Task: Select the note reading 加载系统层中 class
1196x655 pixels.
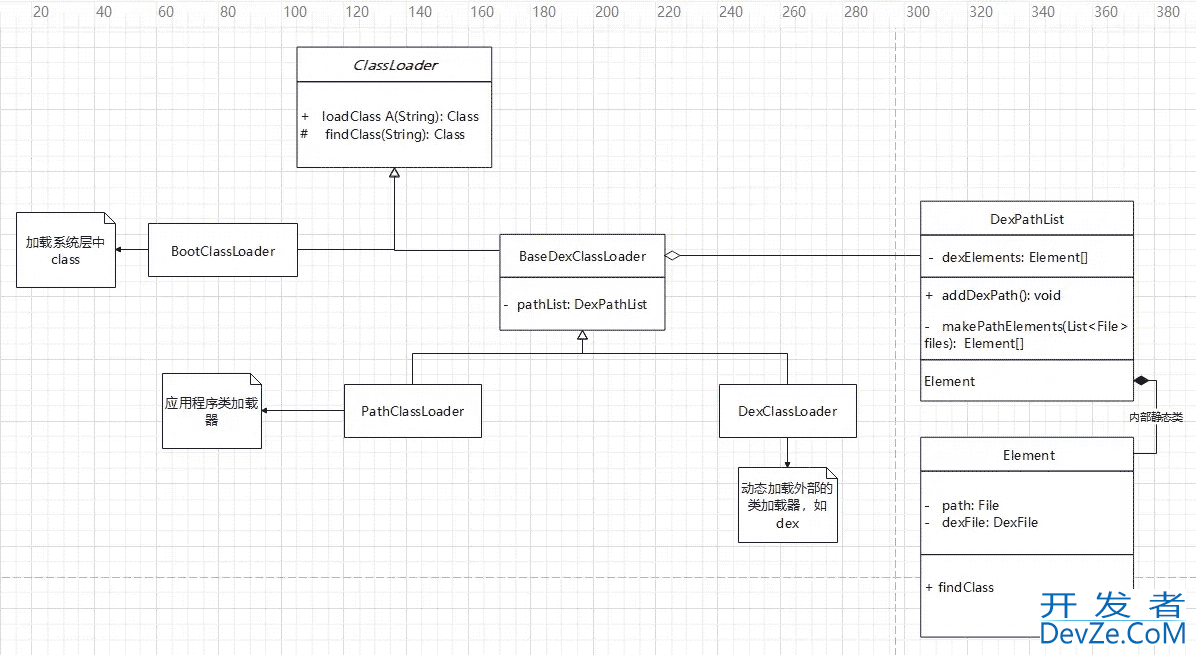Action: (66, 250)
